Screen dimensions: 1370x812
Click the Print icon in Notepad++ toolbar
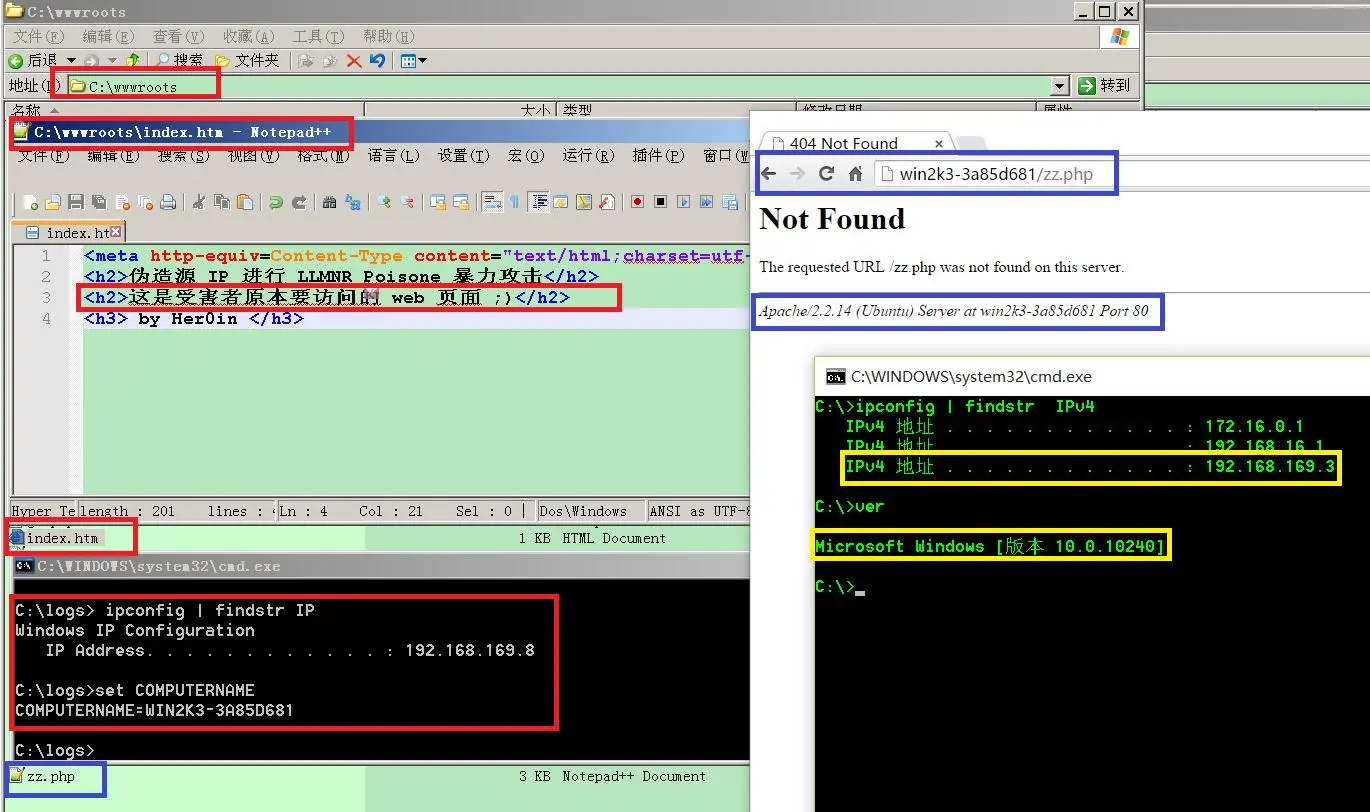(x=168, y=202)
